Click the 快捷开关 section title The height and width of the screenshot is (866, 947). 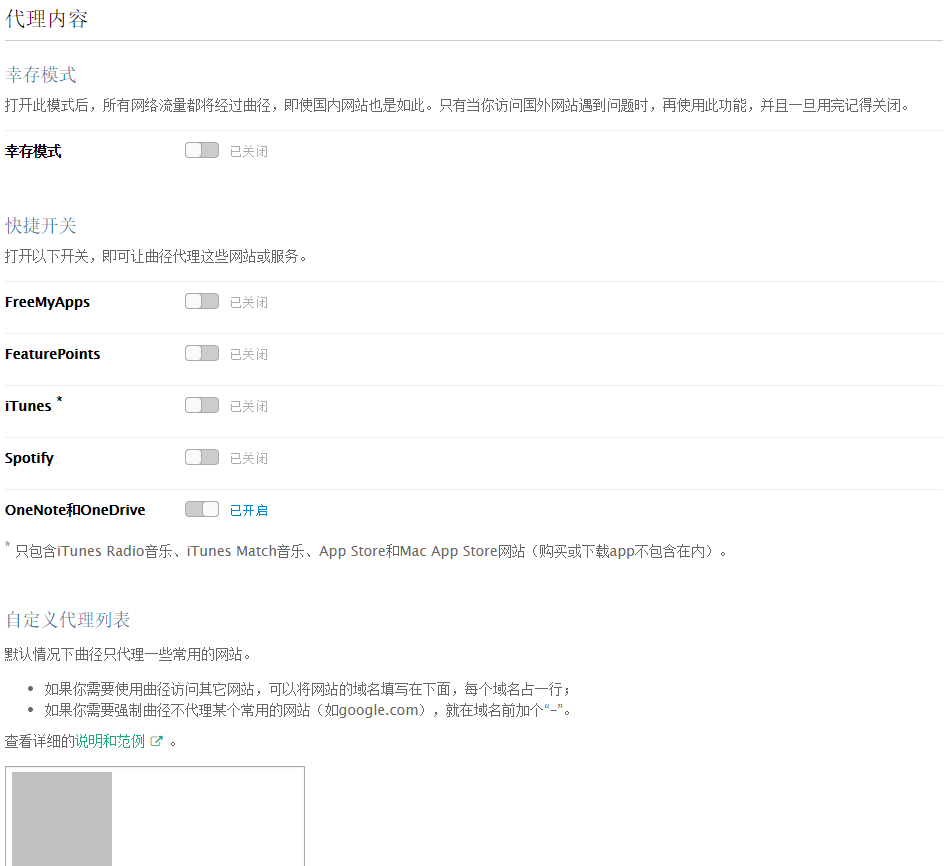(x=40, y=225)
